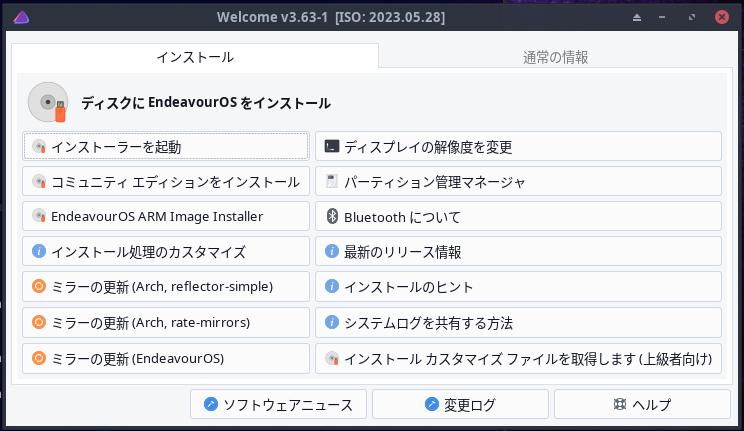744x431 pixels.
Task: Click info icon beside システムログを共有する方法
Action: 332,322
